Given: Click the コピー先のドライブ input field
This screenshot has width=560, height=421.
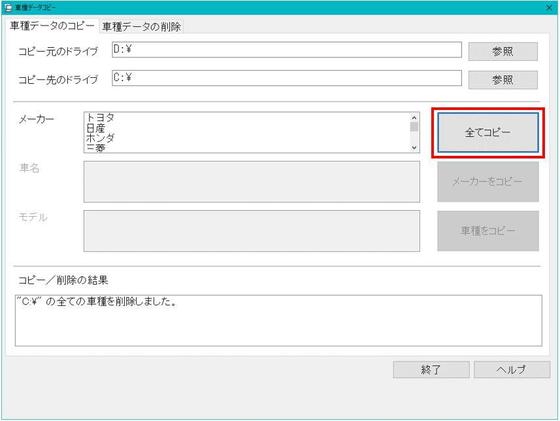Looking at the screenshot, I should coord(287,78).
